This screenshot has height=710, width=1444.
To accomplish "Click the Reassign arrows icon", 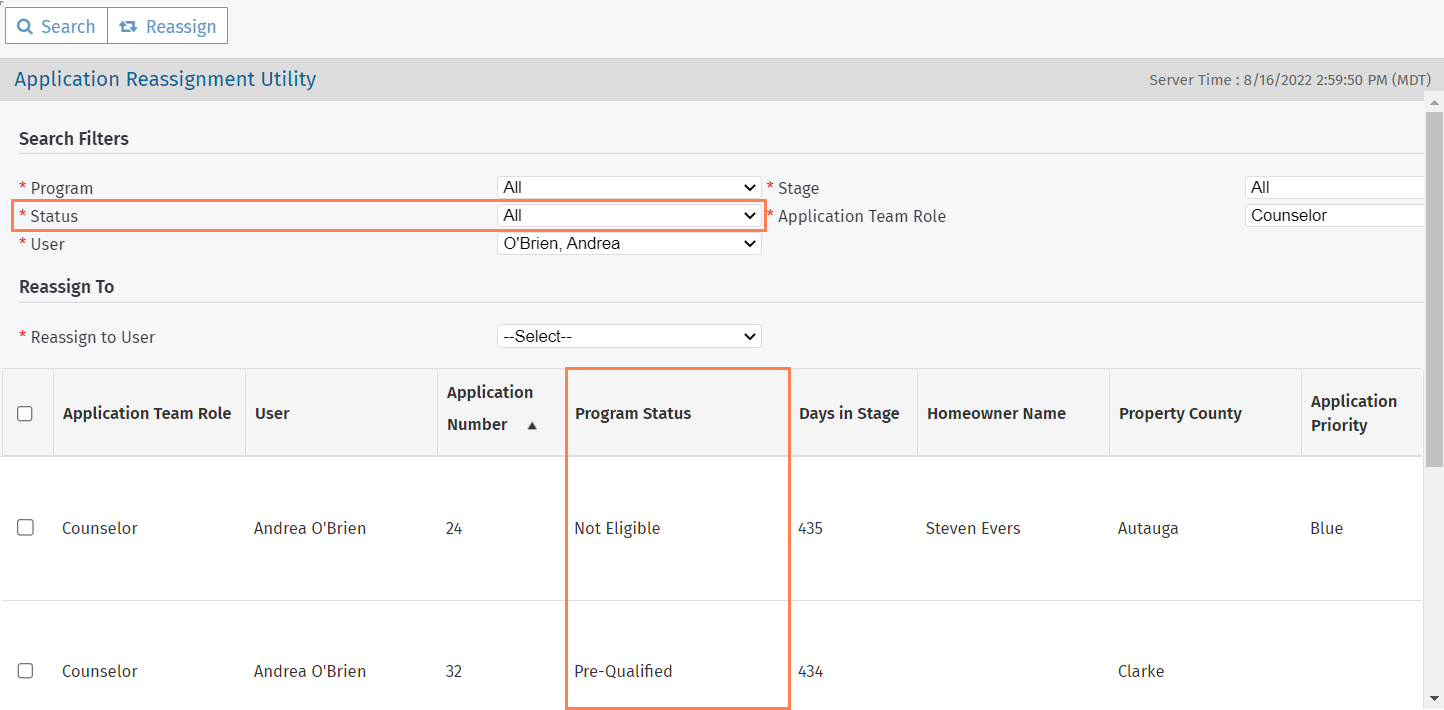I will click(128, 27).
